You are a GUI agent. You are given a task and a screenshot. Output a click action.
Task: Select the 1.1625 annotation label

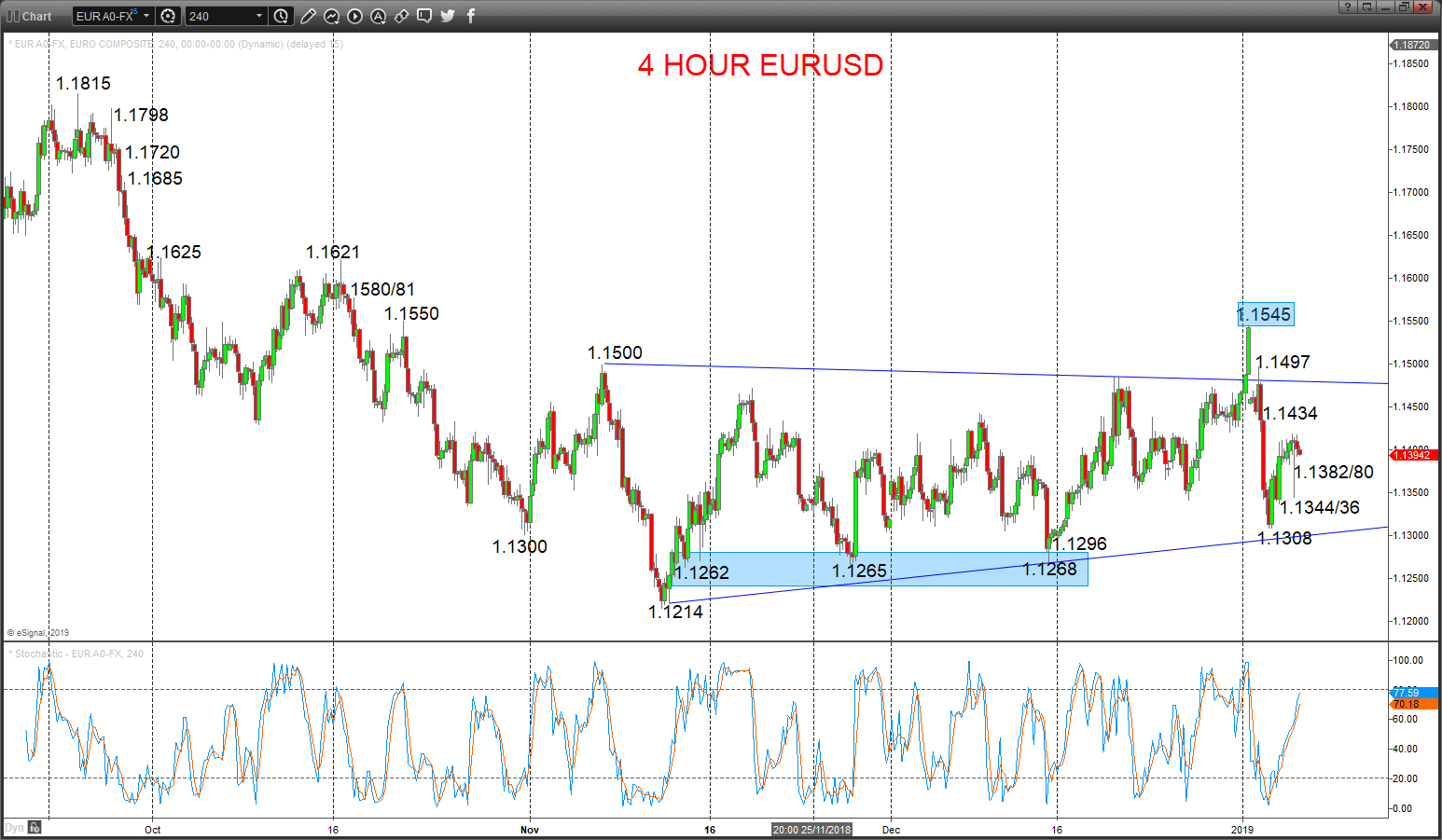(173, 252)
